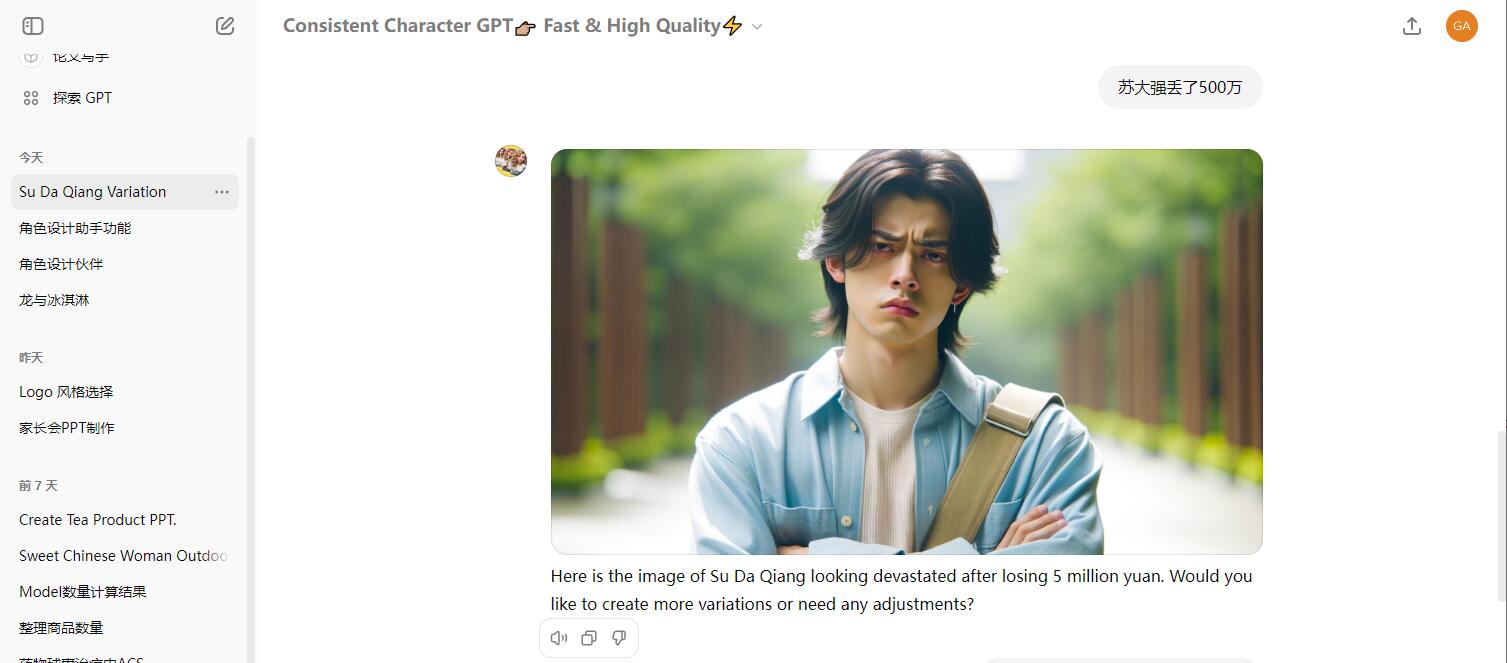The width and height of the screenshot is (1507, 663).
Task: Open the Su Da Qiang Variation options ellipsis
Action: point(222,192)
